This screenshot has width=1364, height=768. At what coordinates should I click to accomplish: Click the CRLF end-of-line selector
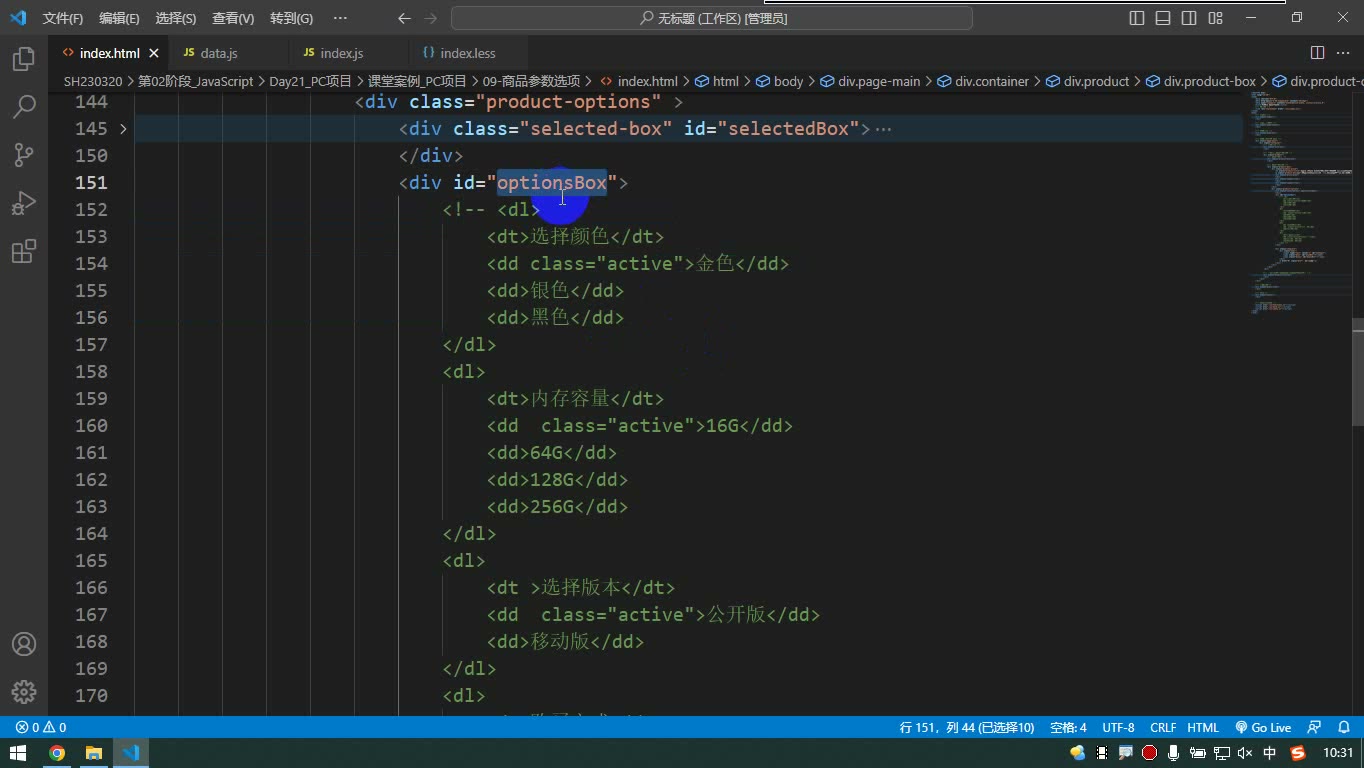[1163, 727]
